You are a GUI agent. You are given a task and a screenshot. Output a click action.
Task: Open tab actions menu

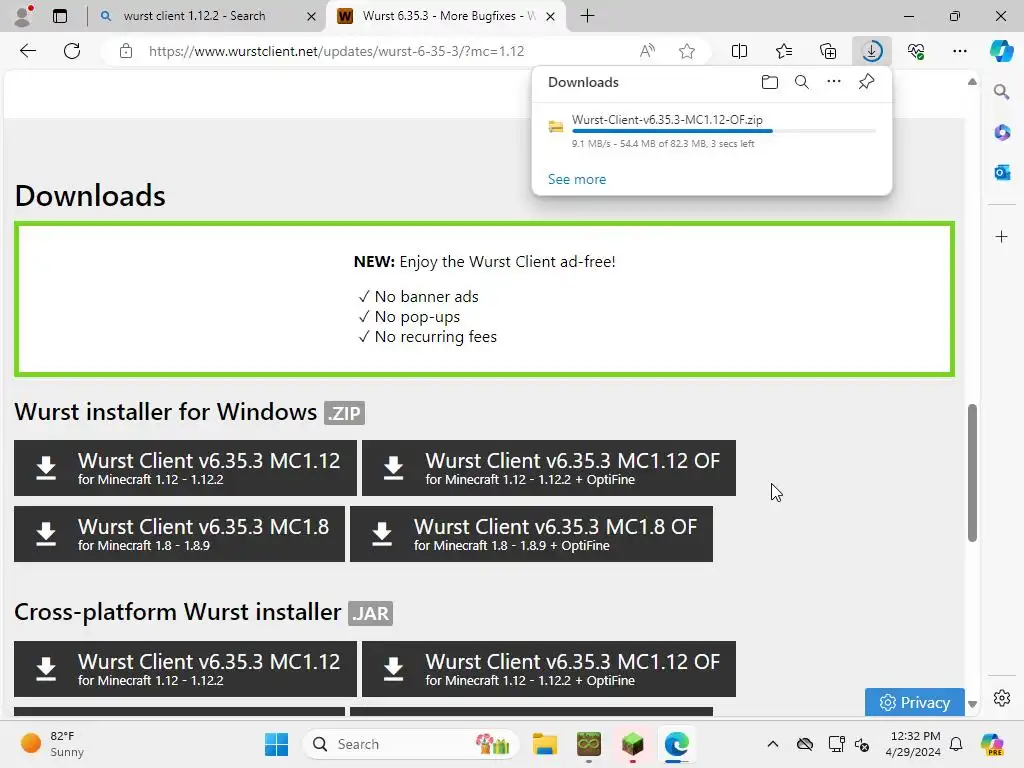(x=60, y=16)
